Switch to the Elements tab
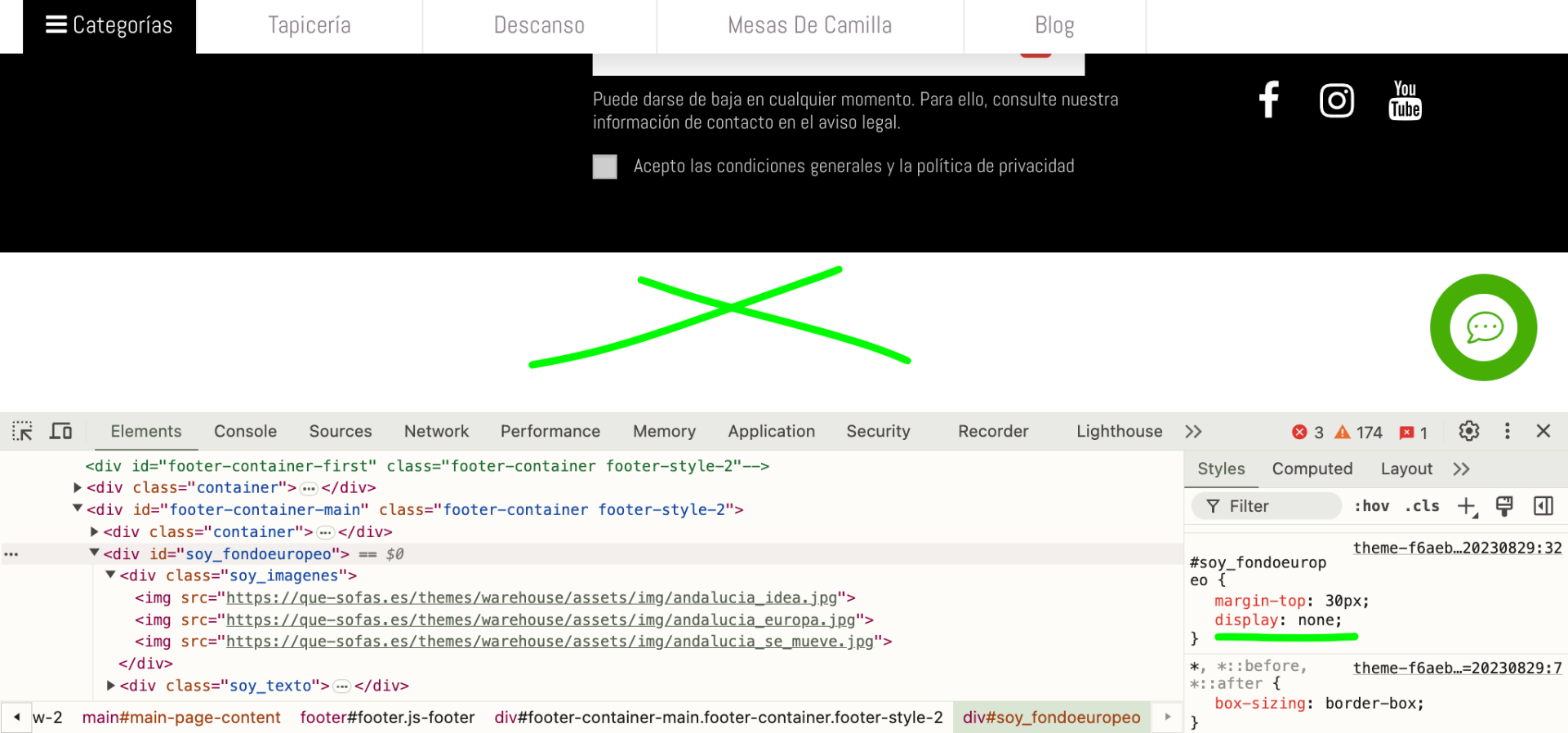 coord(146,431)
